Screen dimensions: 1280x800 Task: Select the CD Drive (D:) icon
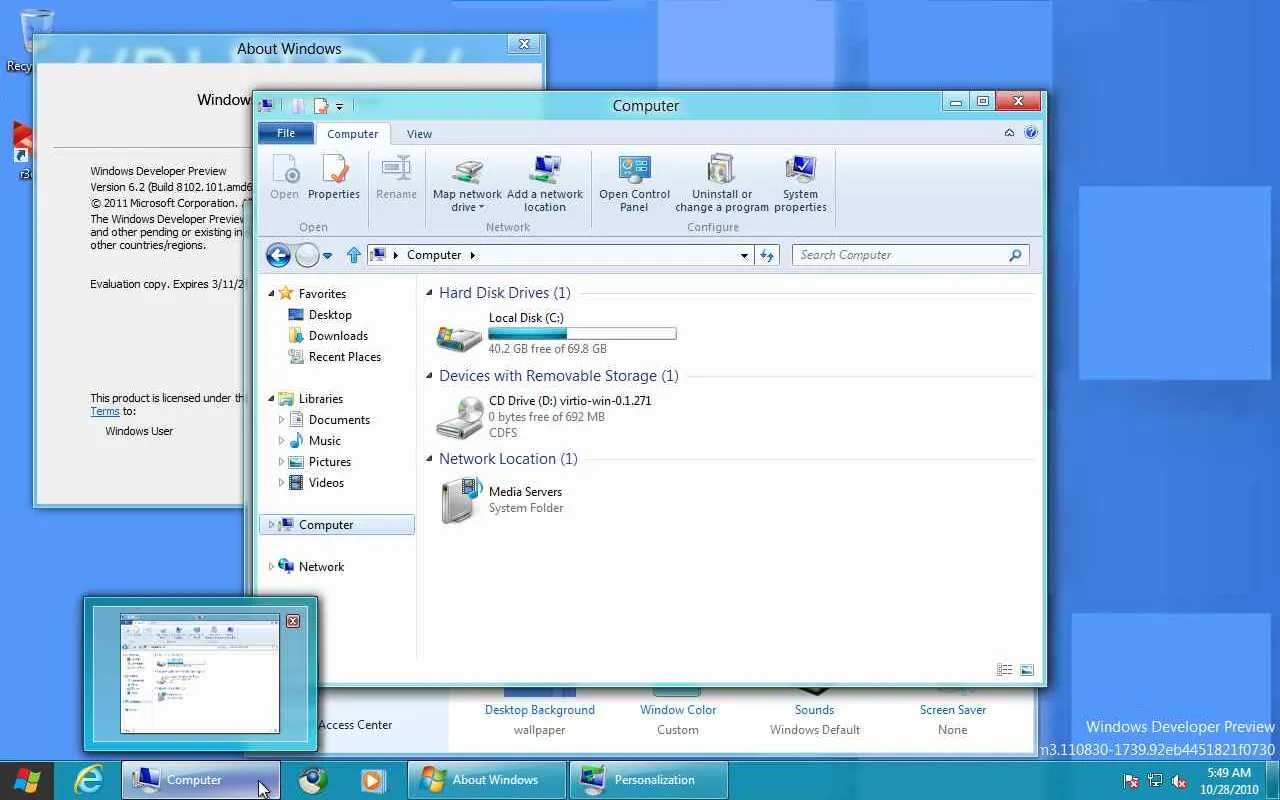point(459,417)
